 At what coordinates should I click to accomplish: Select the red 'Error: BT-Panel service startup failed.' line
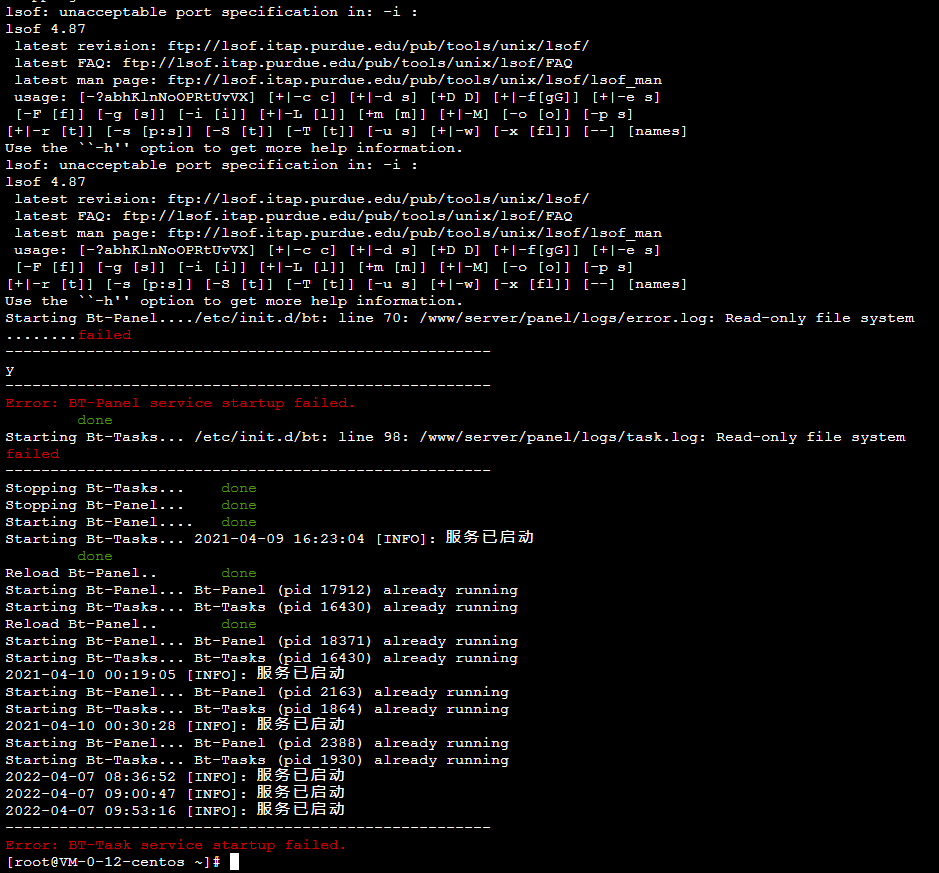click(180, 403)
